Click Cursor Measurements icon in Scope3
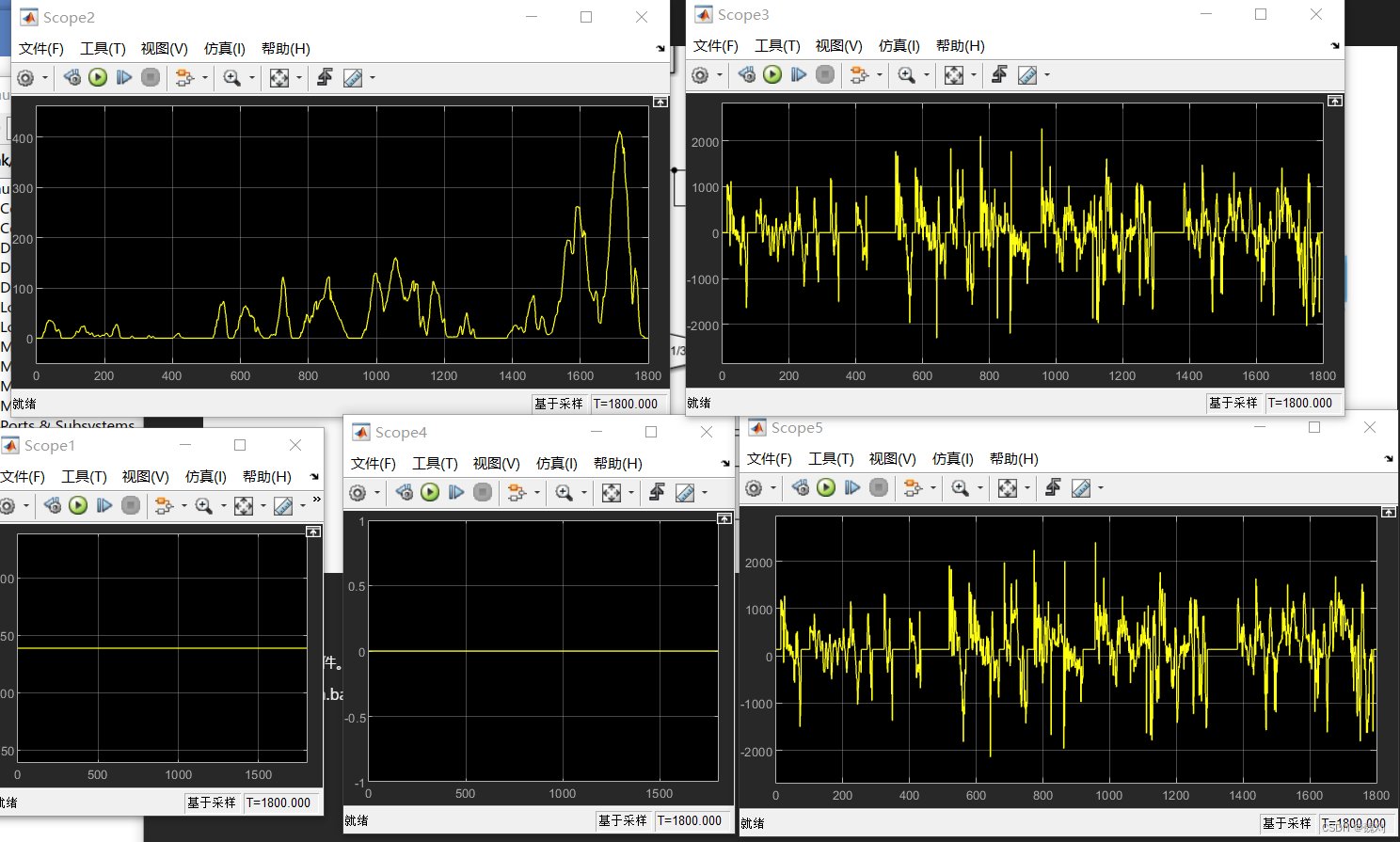This screenshot has width=1400, height=842. [x=1027, y=75]
